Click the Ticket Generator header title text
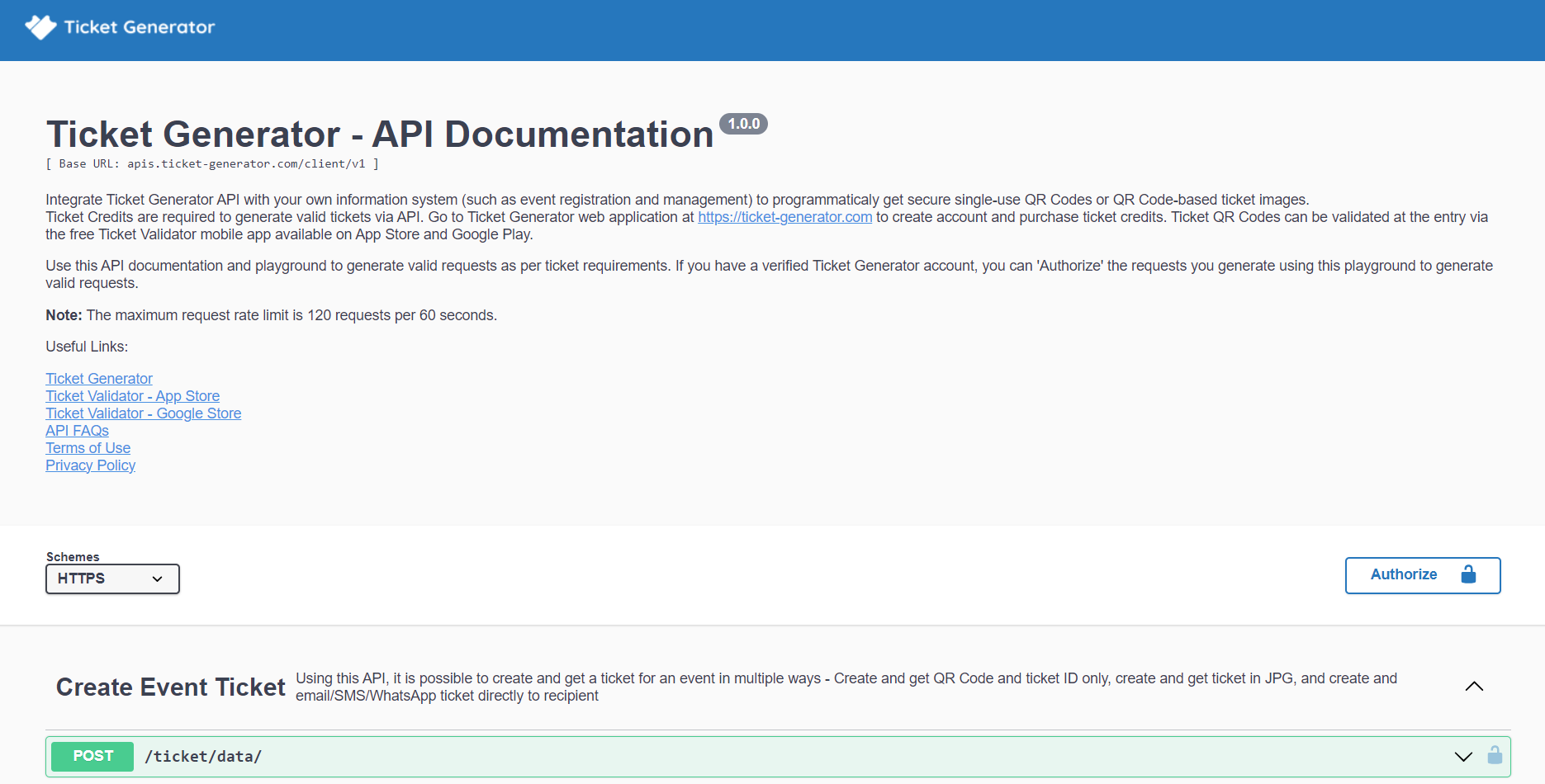The height and width of the screenshot is (784, 1545). (x=140, y=27)
